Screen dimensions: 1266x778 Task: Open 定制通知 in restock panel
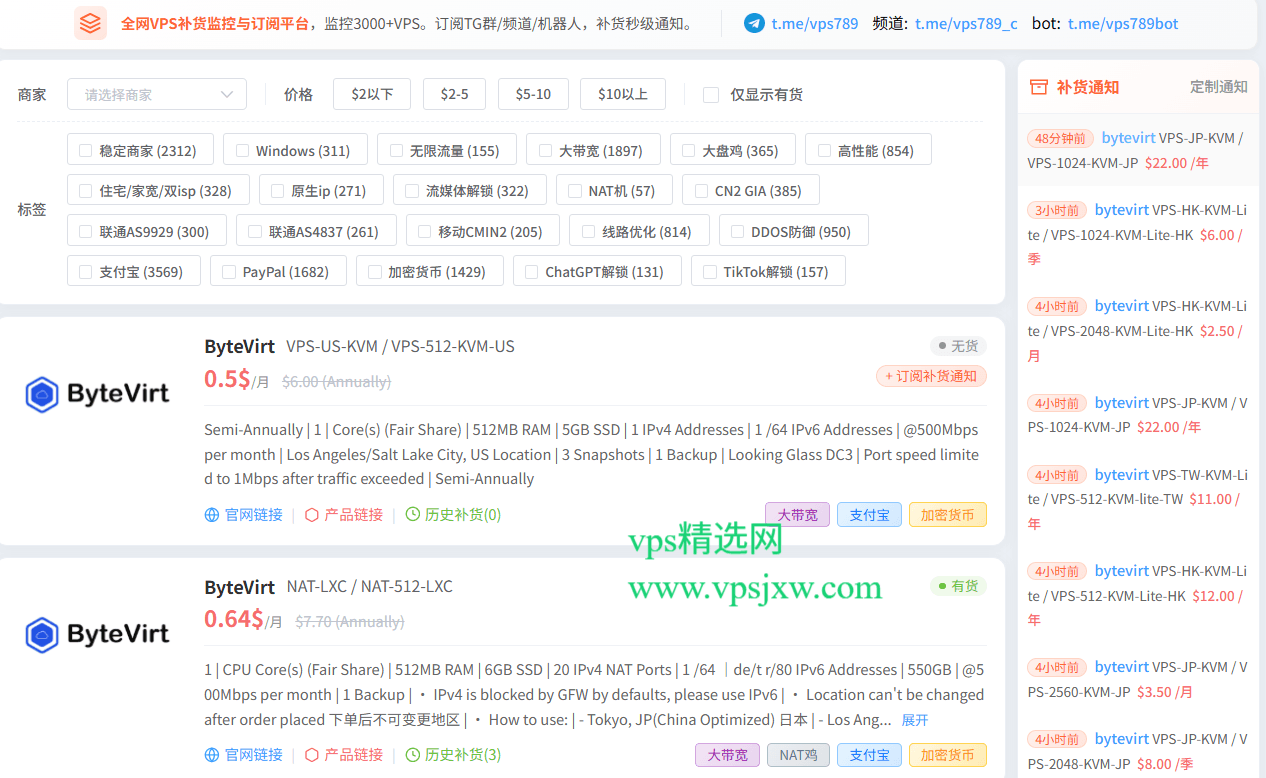point(1219,87)
